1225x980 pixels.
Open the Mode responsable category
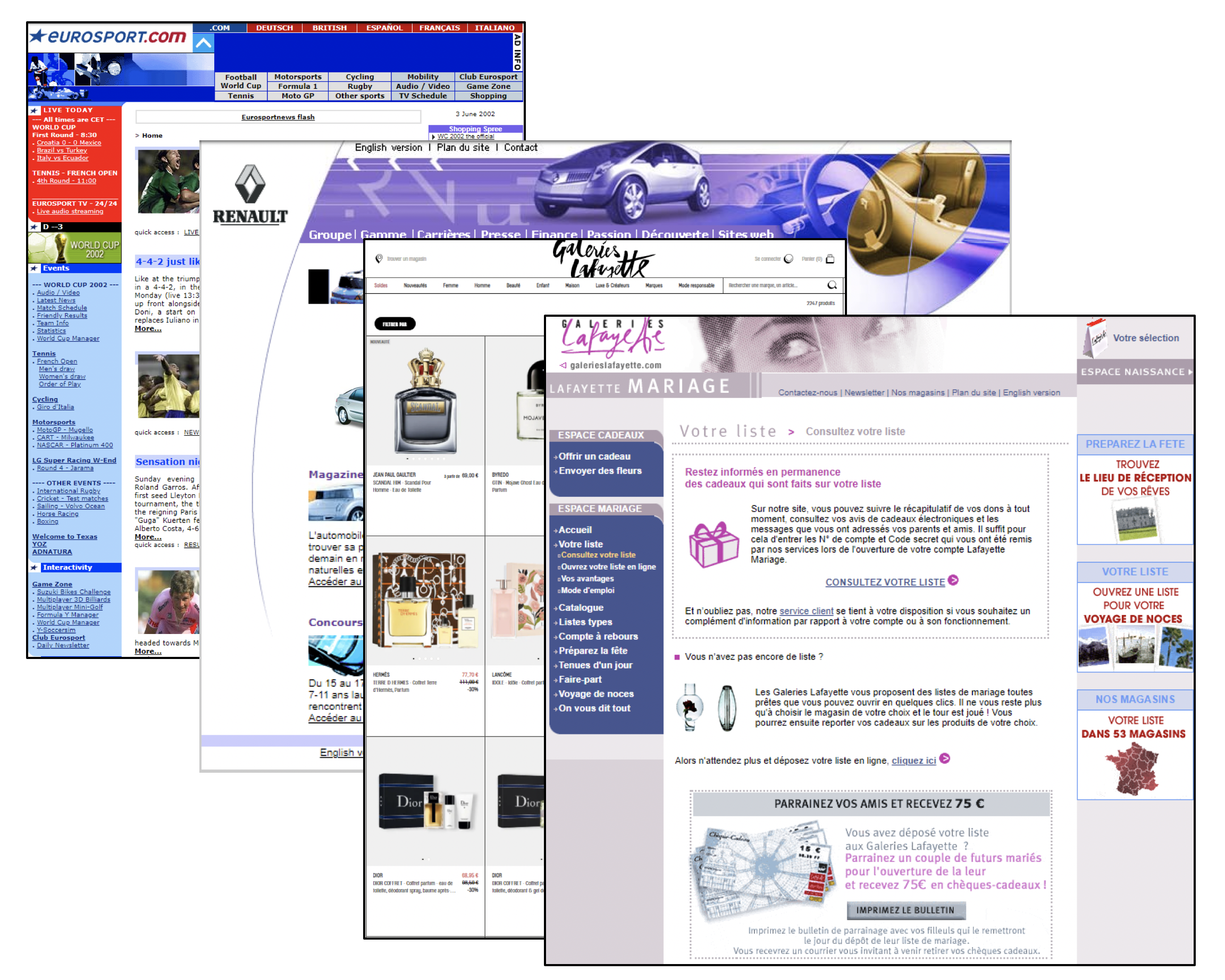[x=696, y=285]
